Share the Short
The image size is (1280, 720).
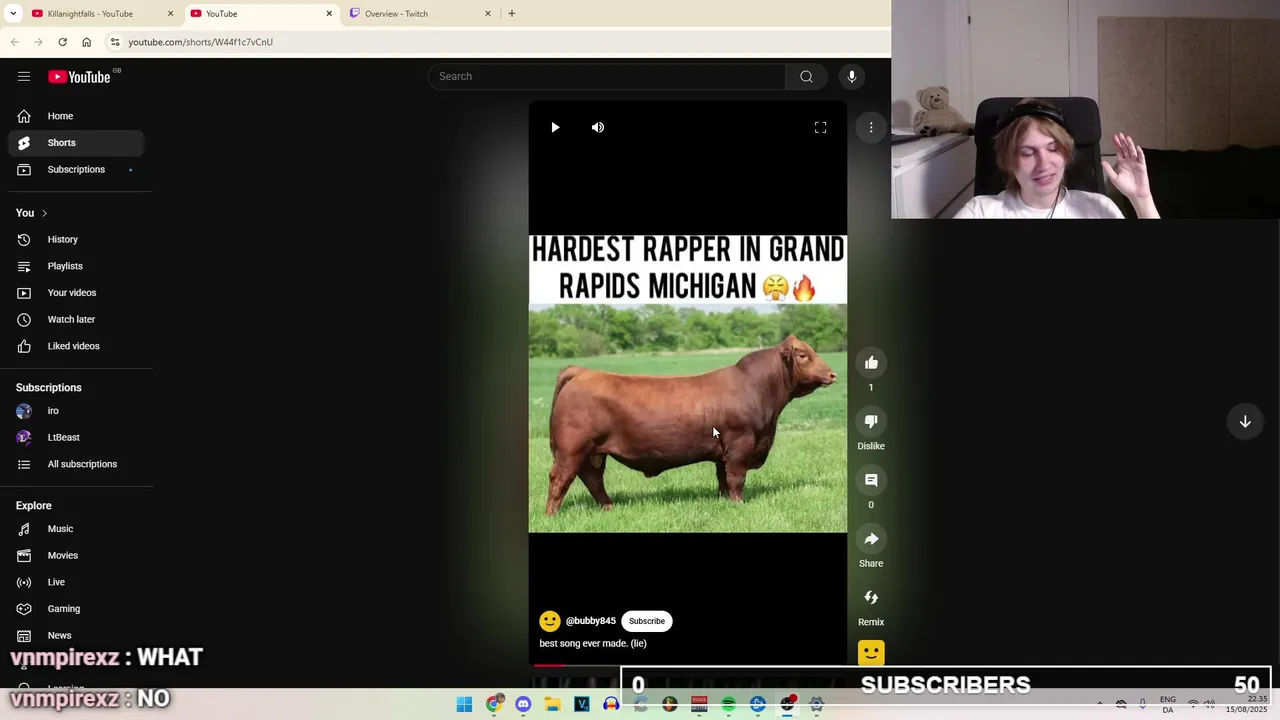tap(871, 539)
